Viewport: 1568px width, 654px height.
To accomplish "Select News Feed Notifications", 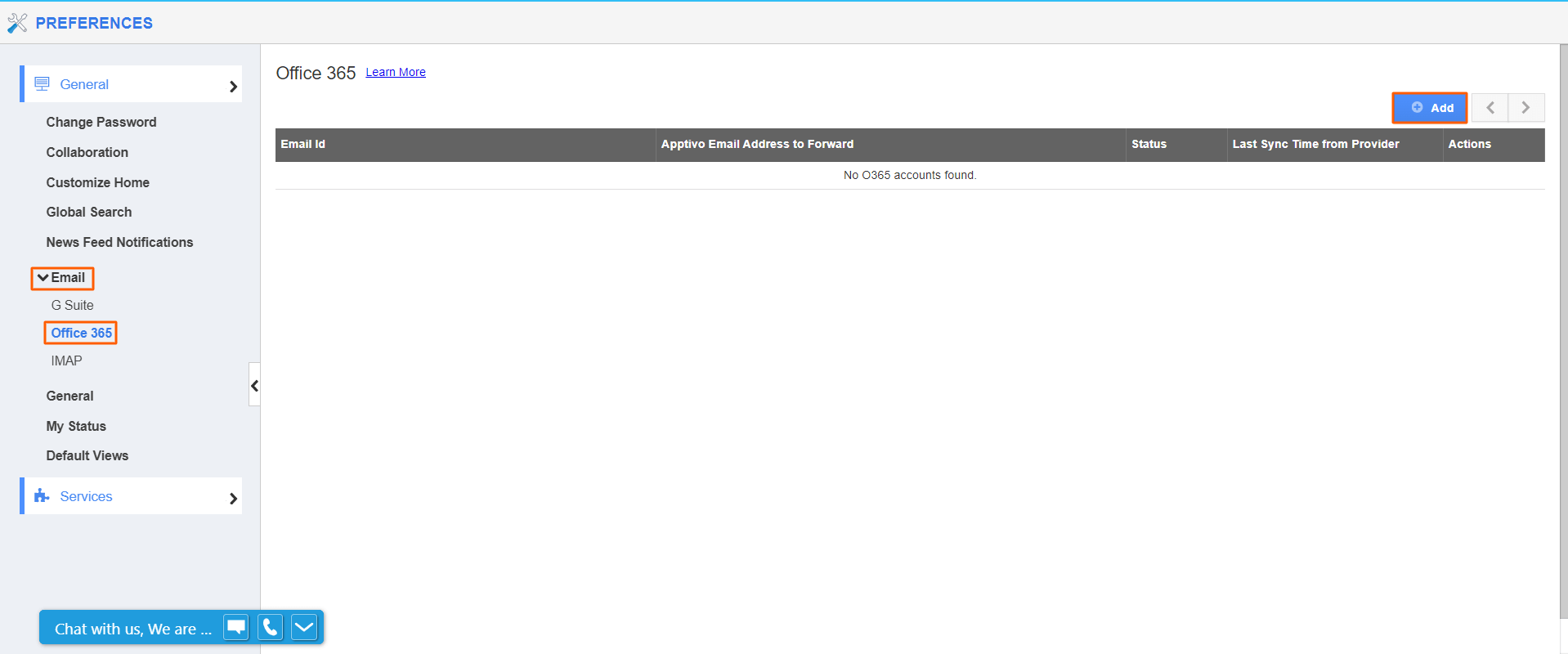I will point(120,242).
